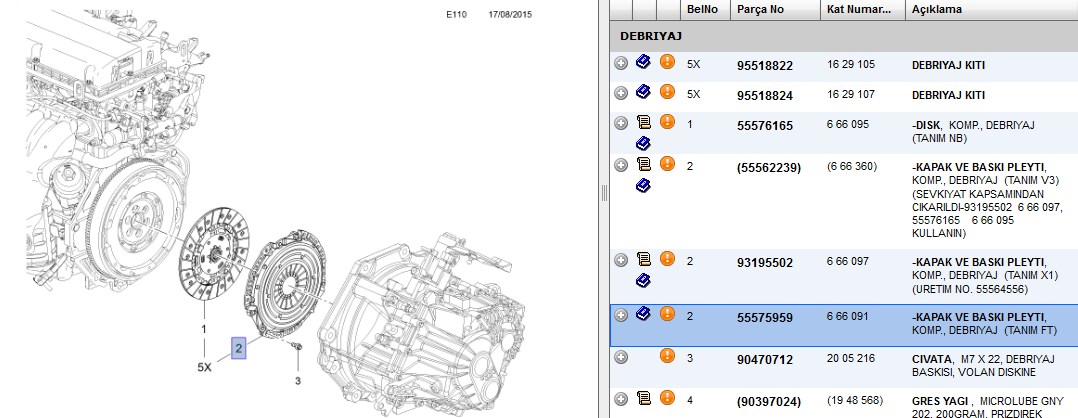Click callout number 3 bolt label
The width and height of the screenshot is (1078, 418).
point(298,381)
